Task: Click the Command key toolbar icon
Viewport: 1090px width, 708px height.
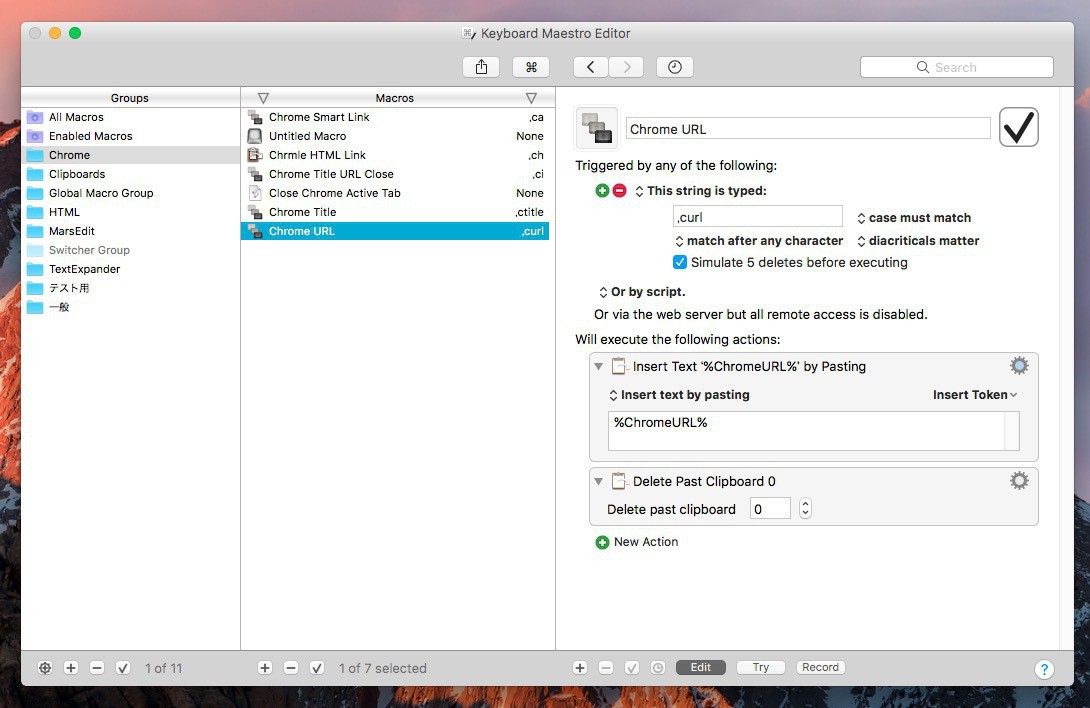Action: (x=531, y=67)
